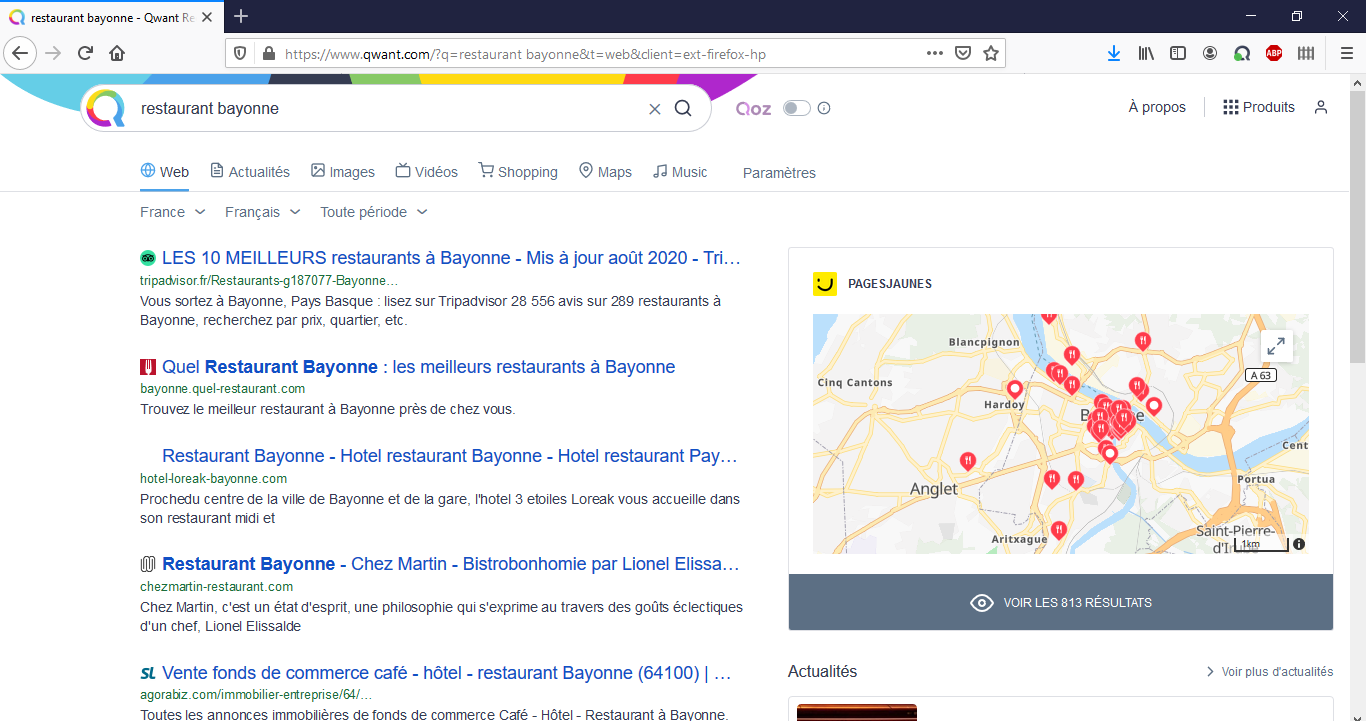Image resolution: width=1366 pixels, height=721 pixels.
Task: Click VOIR LES 813 RÉSULTATS
Action: coord(1060,602)
